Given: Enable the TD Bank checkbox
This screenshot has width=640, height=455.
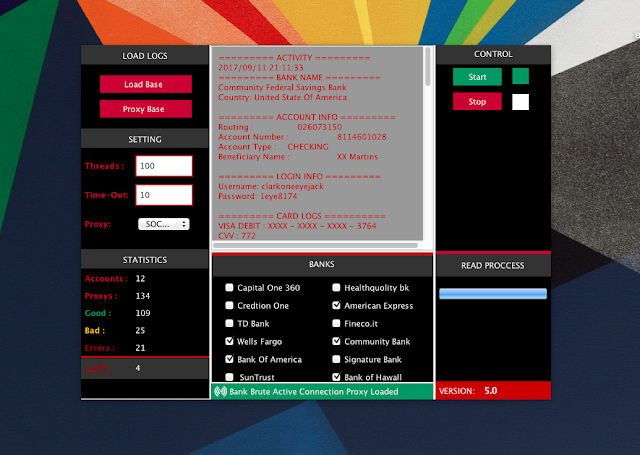Looking at the screenshot, I should pos(229,324).
